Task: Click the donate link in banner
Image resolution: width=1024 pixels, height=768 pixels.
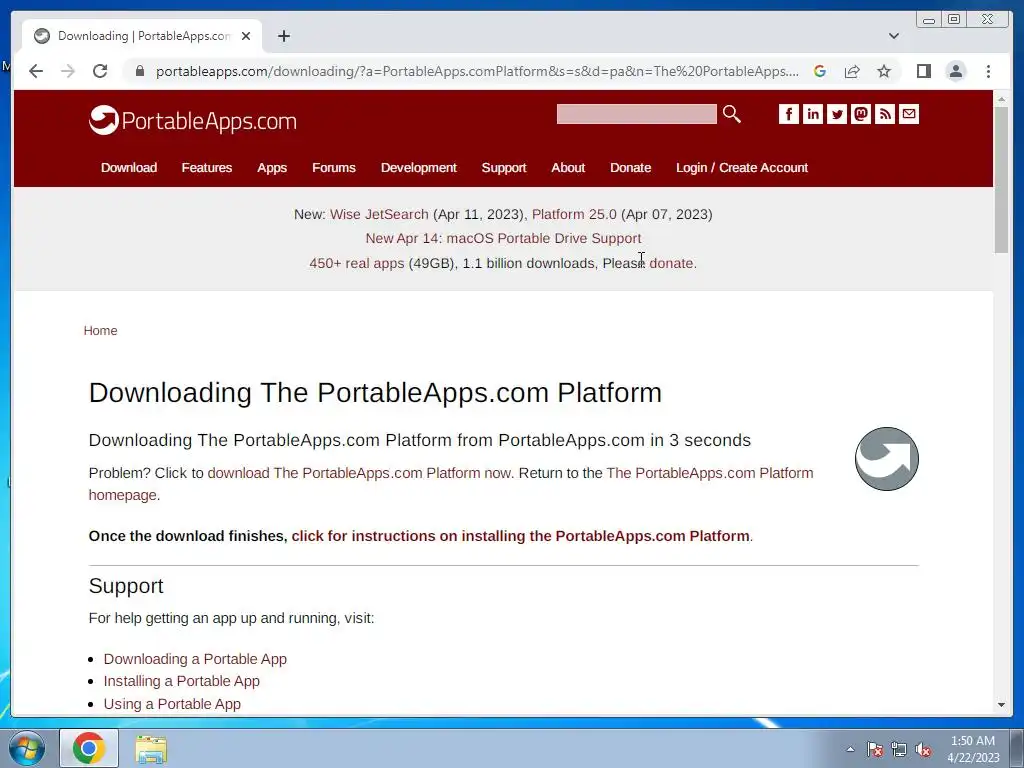Action: [671, 263]
